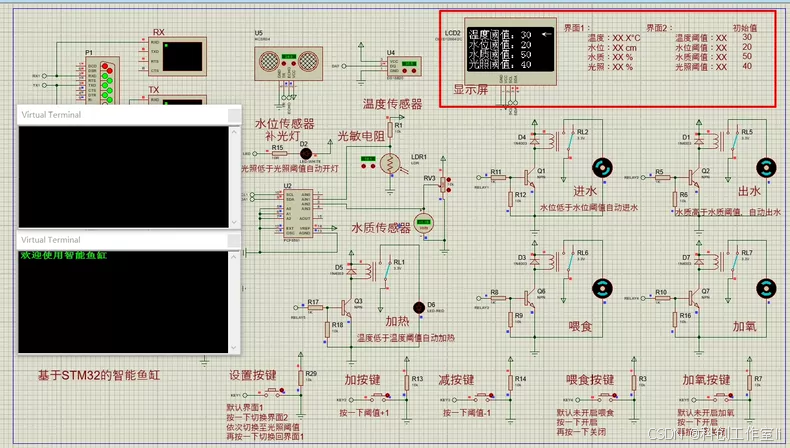Click the RL1 heating relay switch
This screenshot has height=448, width=790.
[x=387, y=272]
